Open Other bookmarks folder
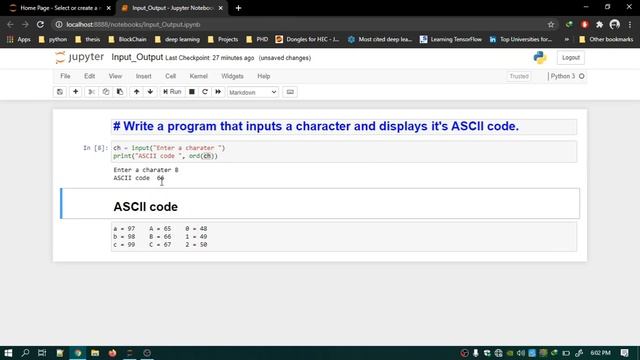The height and width of the screenshot is (360, 640). [606, 40]
